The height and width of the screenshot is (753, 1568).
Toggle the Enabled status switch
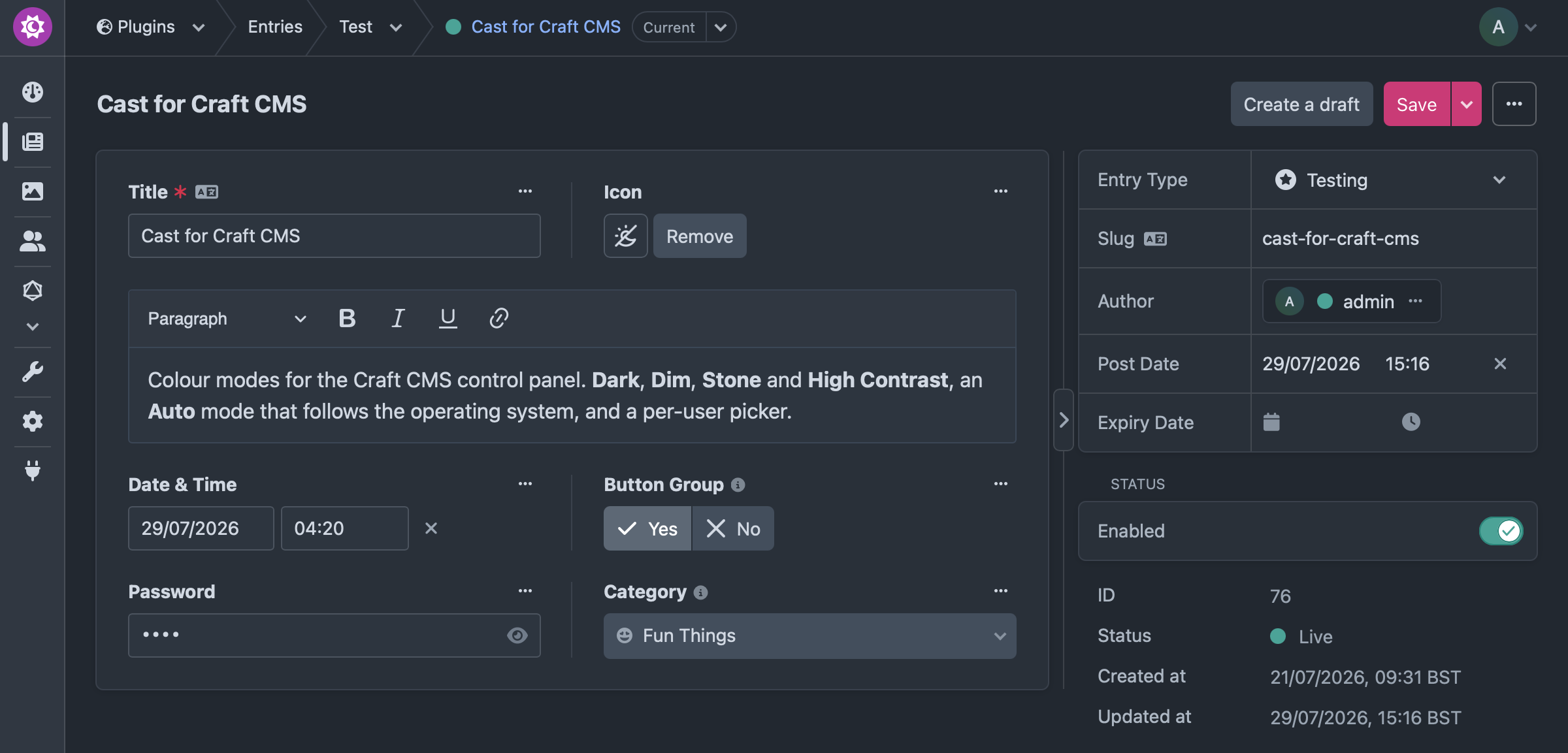[1501, 531]
